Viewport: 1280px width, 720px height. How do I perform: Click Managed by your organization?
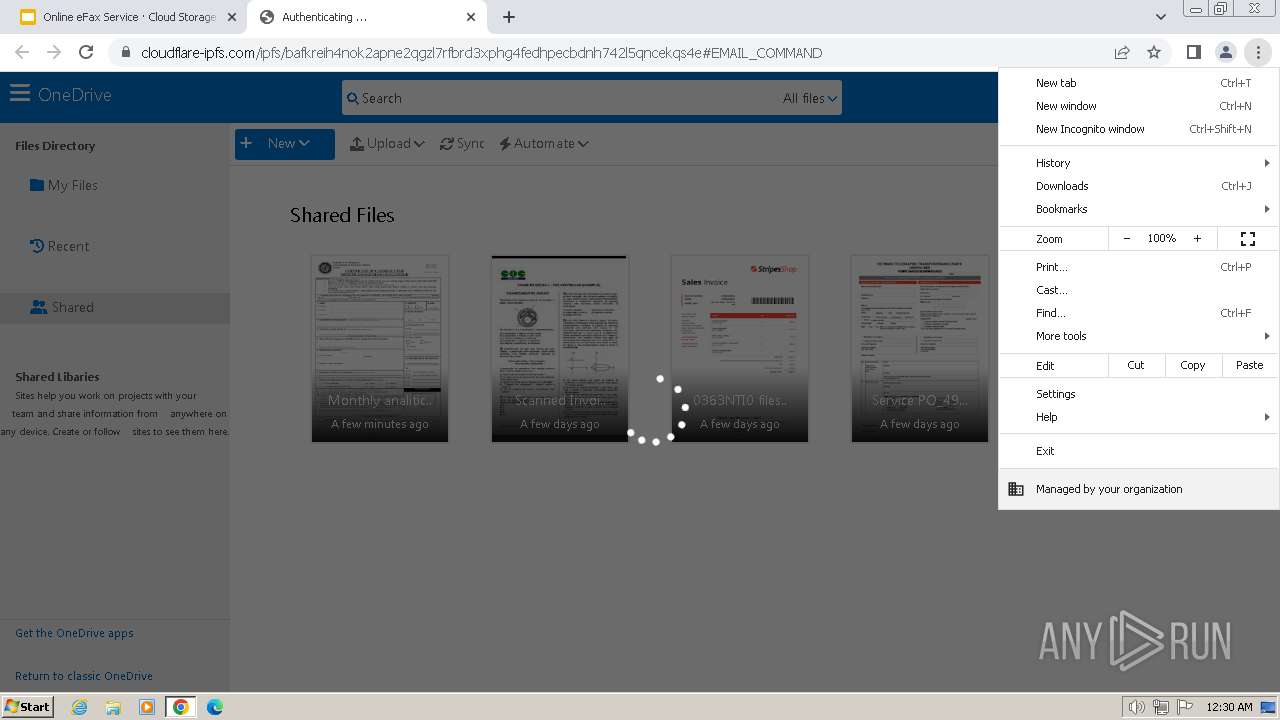coord(1139,489)
